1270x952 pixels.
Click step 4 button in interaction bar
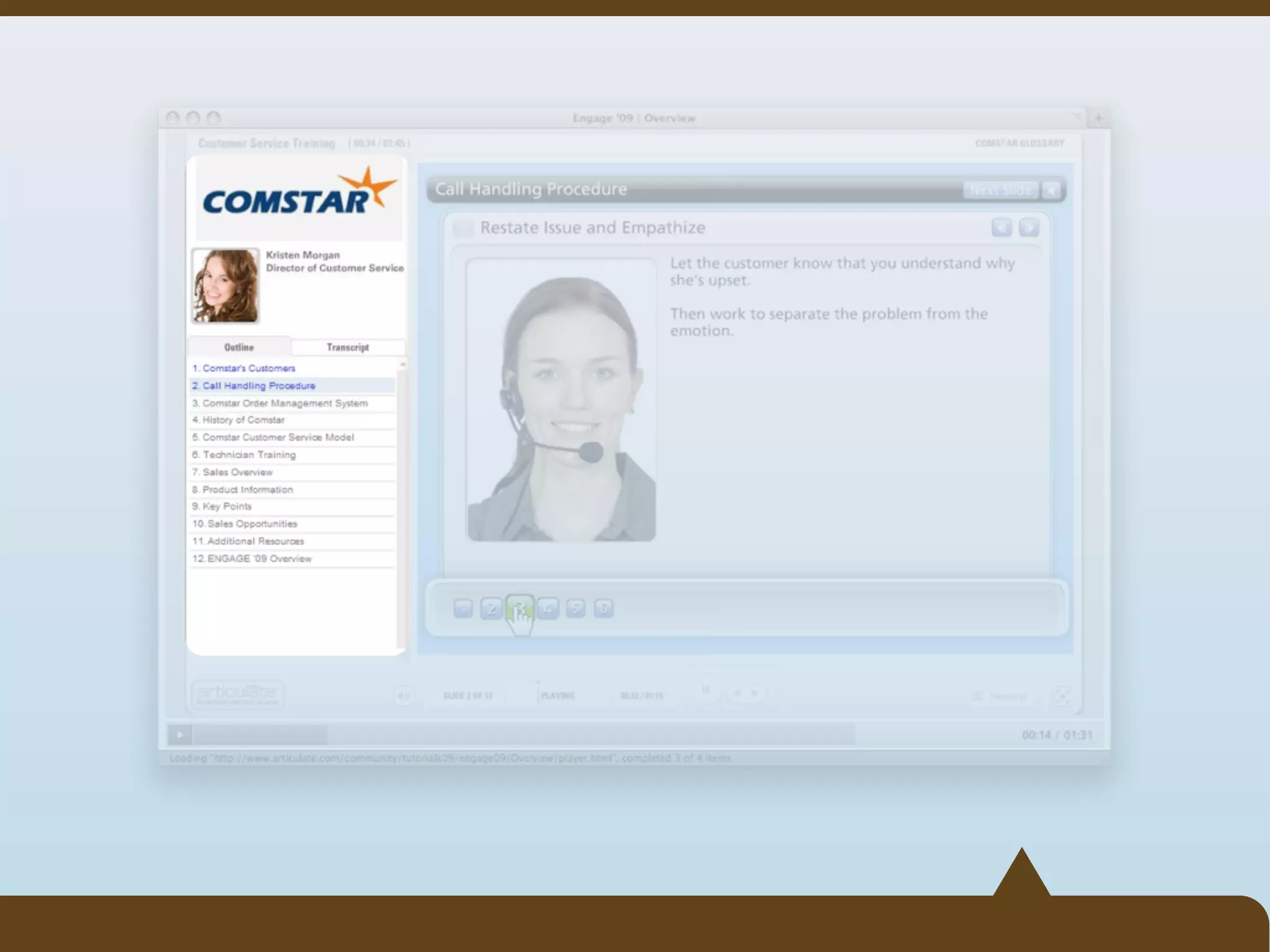click(548, 609)
